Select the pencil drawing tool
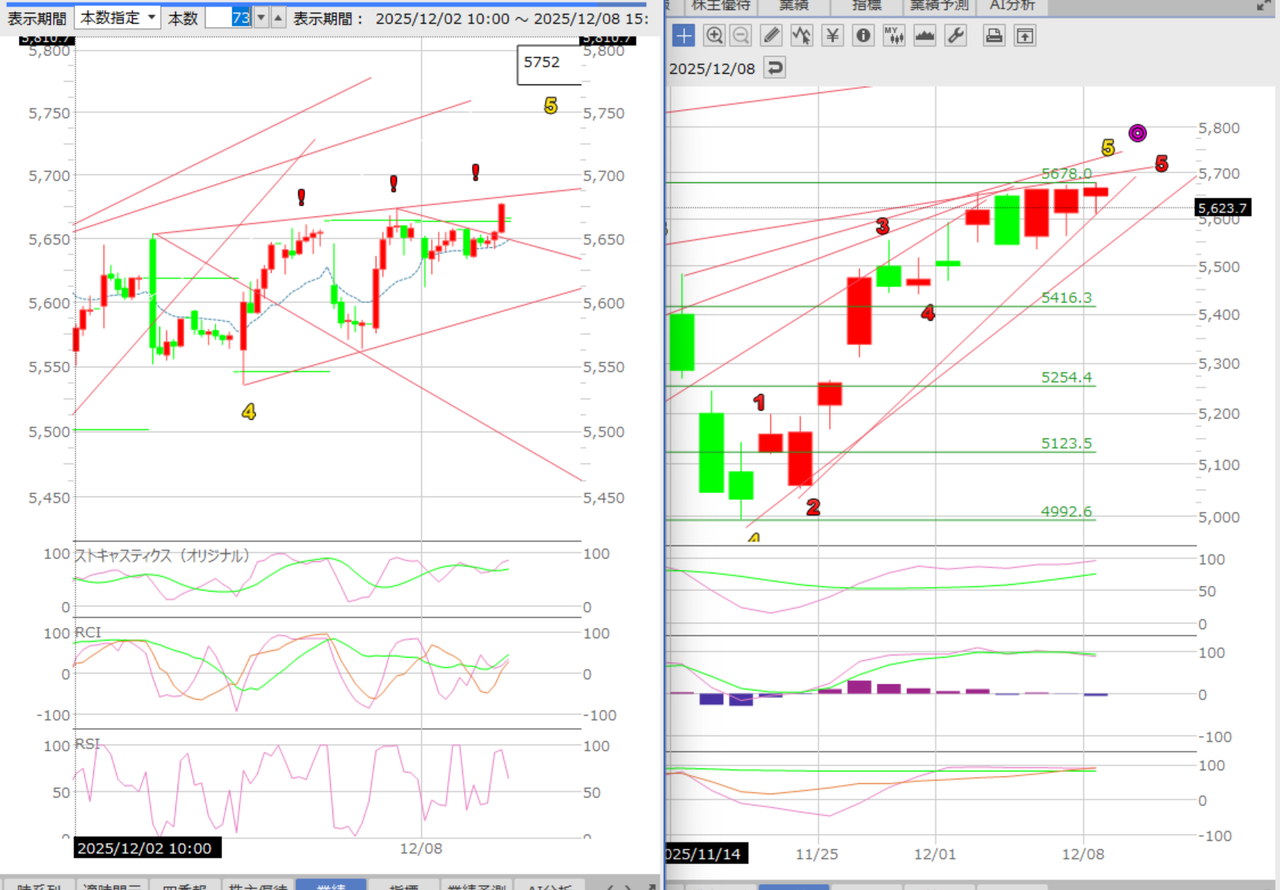The width and height of the screenshot is (1280, 890). [771, 36]
